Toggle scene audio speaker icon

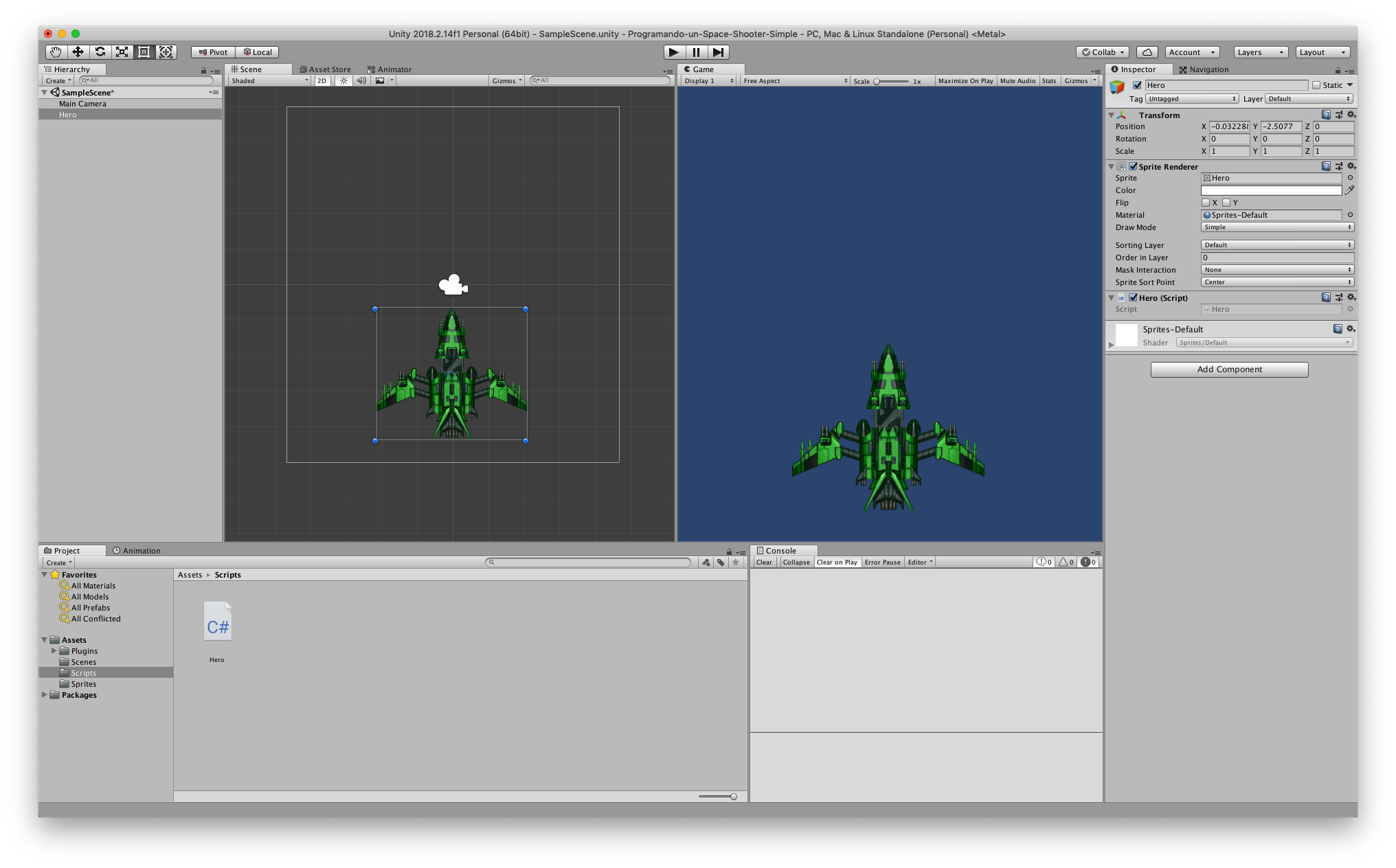click(x=361, y=81)
